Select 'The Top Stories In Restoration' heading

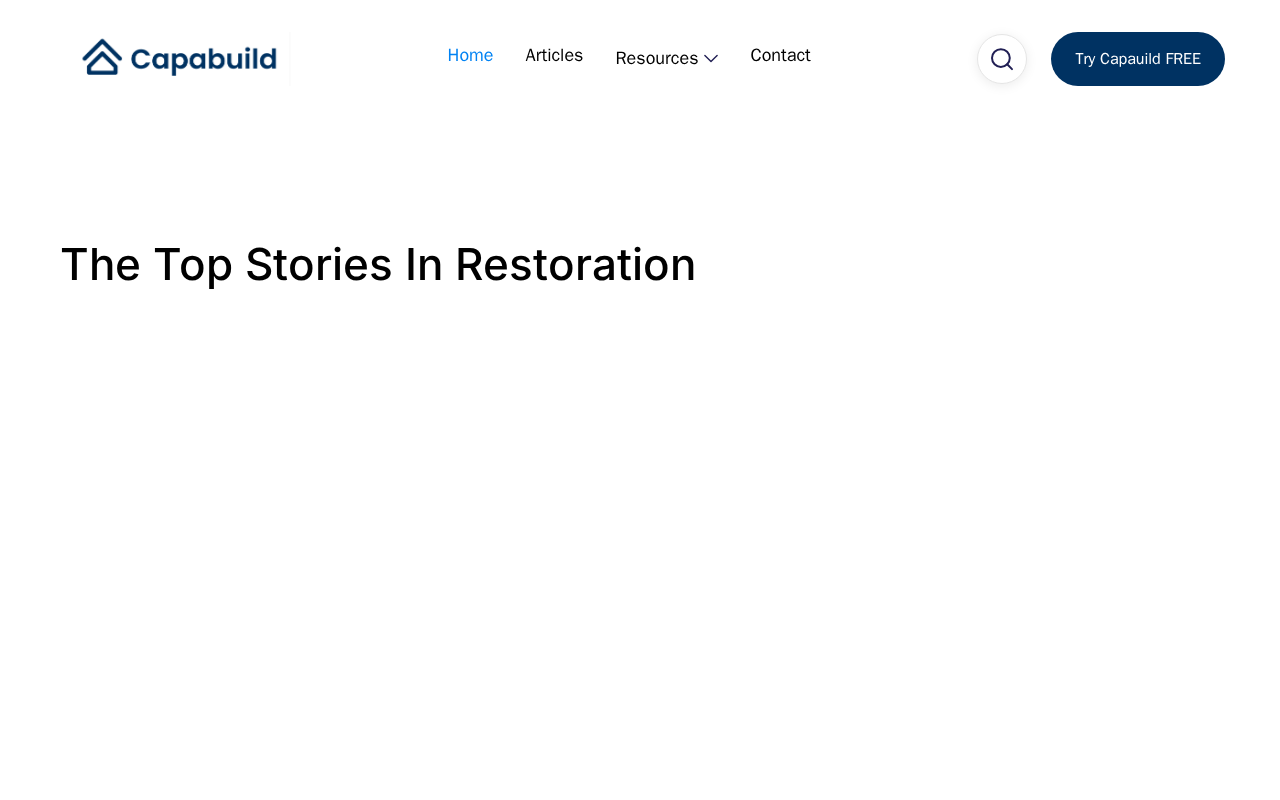pos(378,265)
